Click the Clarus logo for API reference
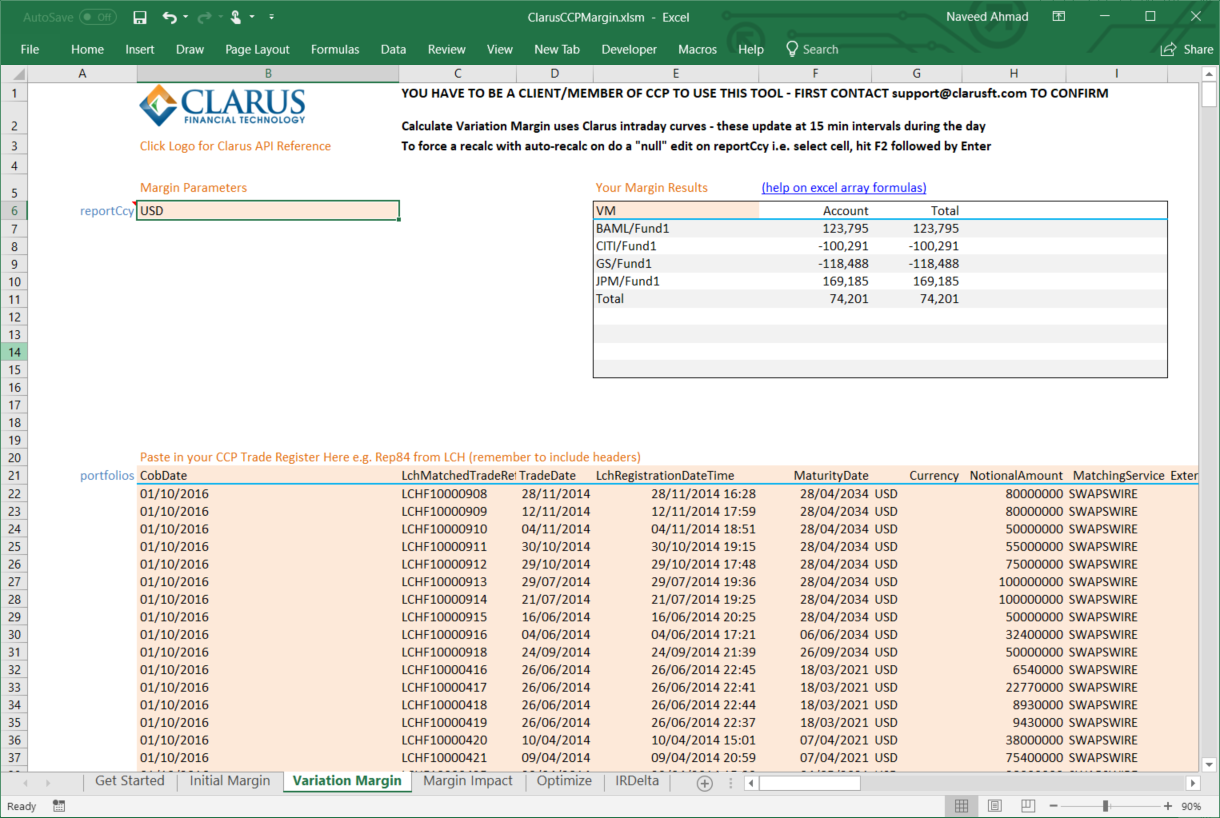Image resolution: width=1220 pixels, height=818 pixels. click(222, 106)
